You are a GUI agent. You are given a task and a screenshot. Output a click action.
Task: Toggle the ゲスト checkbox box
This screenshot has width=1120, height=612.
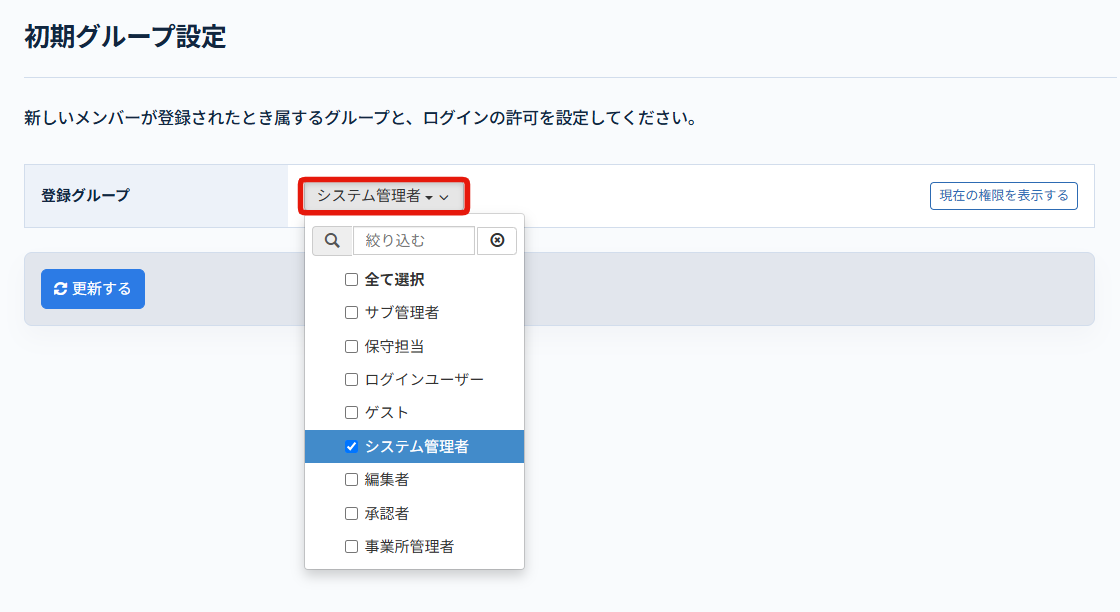tap(351, 413)
